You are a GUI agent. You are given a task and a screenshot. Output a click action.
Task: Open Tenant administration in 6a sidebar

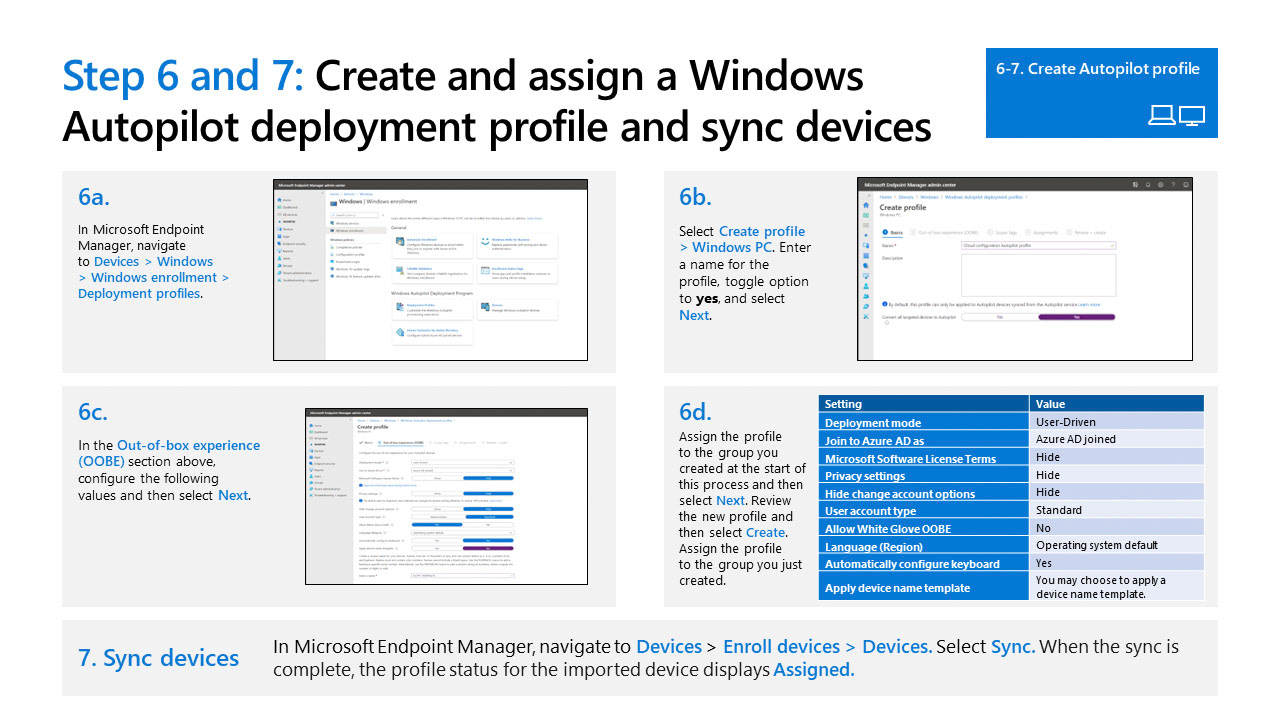295,273
